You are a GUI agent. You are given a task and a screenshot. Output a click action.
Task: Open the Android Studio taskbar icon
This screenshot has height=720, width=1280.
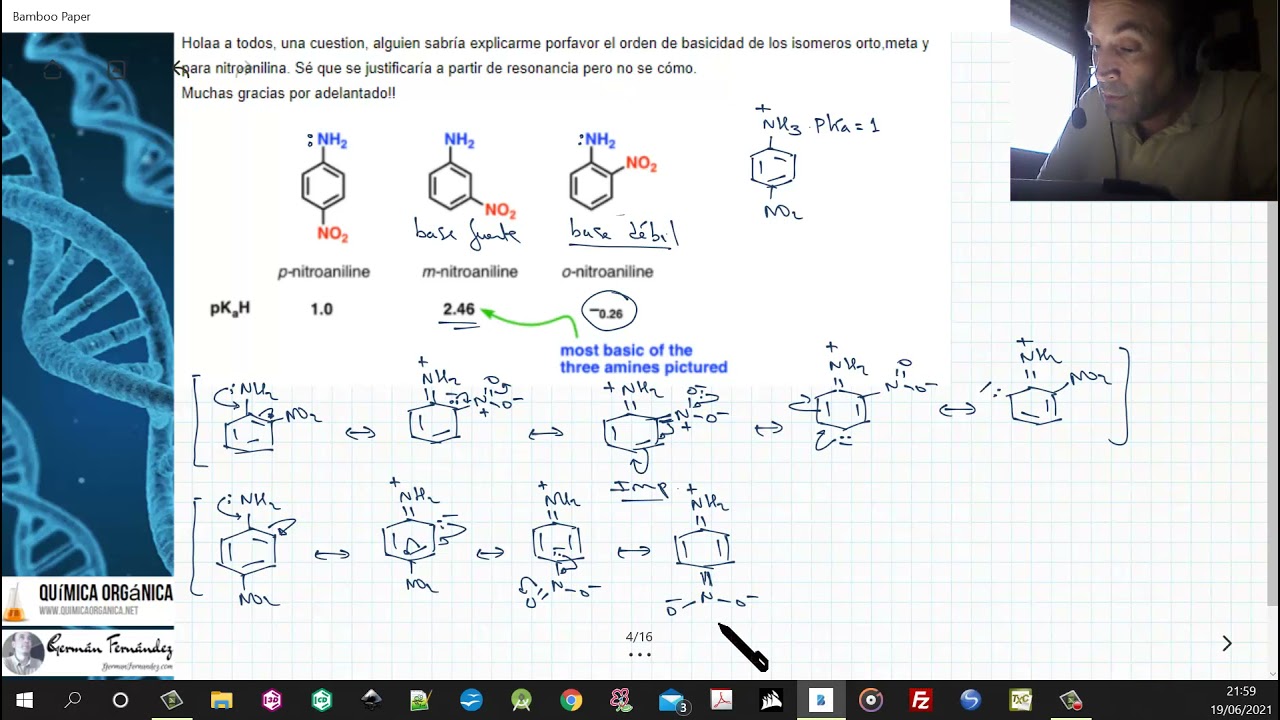(521, 700)
